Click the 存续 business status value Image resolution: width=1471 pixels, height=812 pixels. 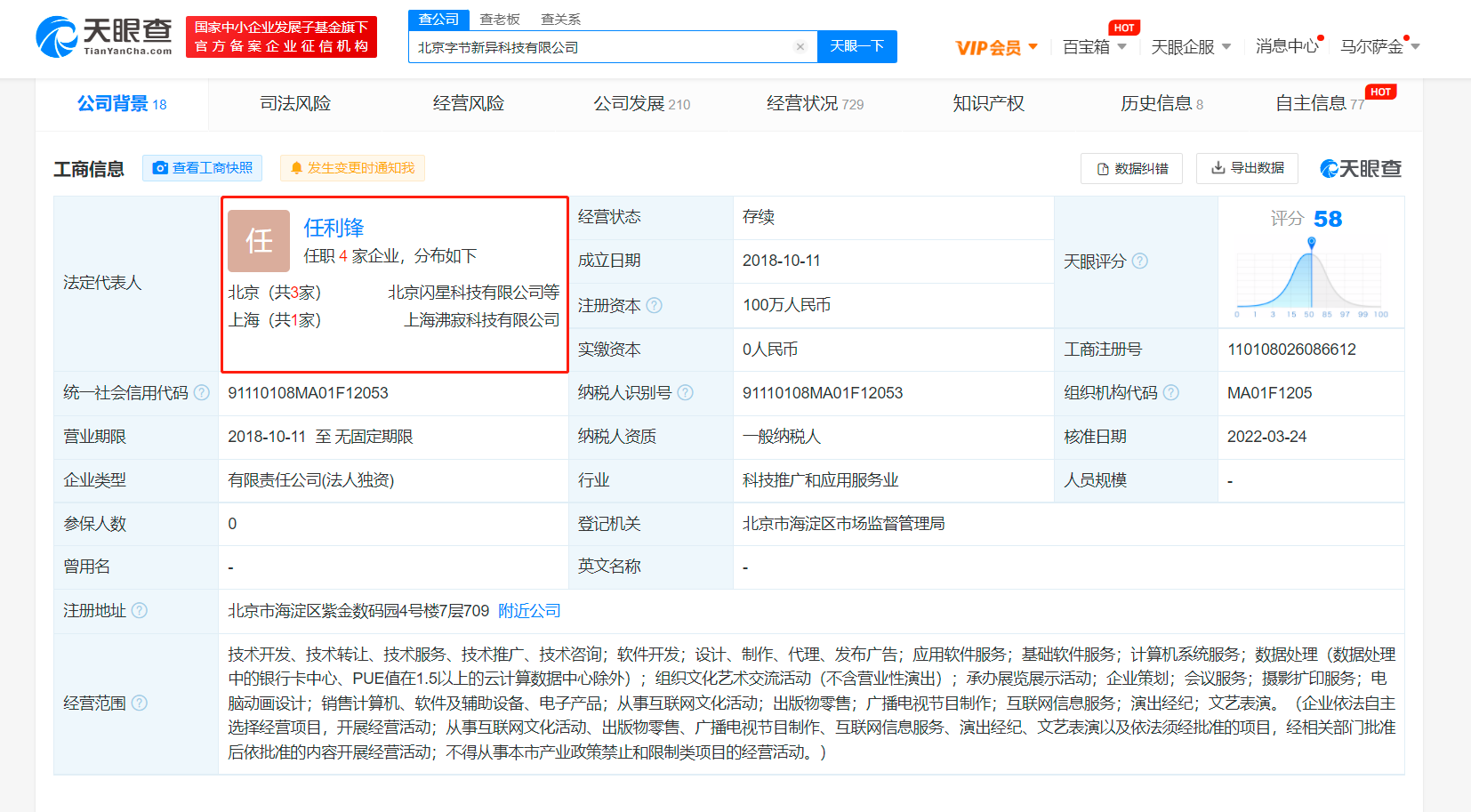pos(758,217)
